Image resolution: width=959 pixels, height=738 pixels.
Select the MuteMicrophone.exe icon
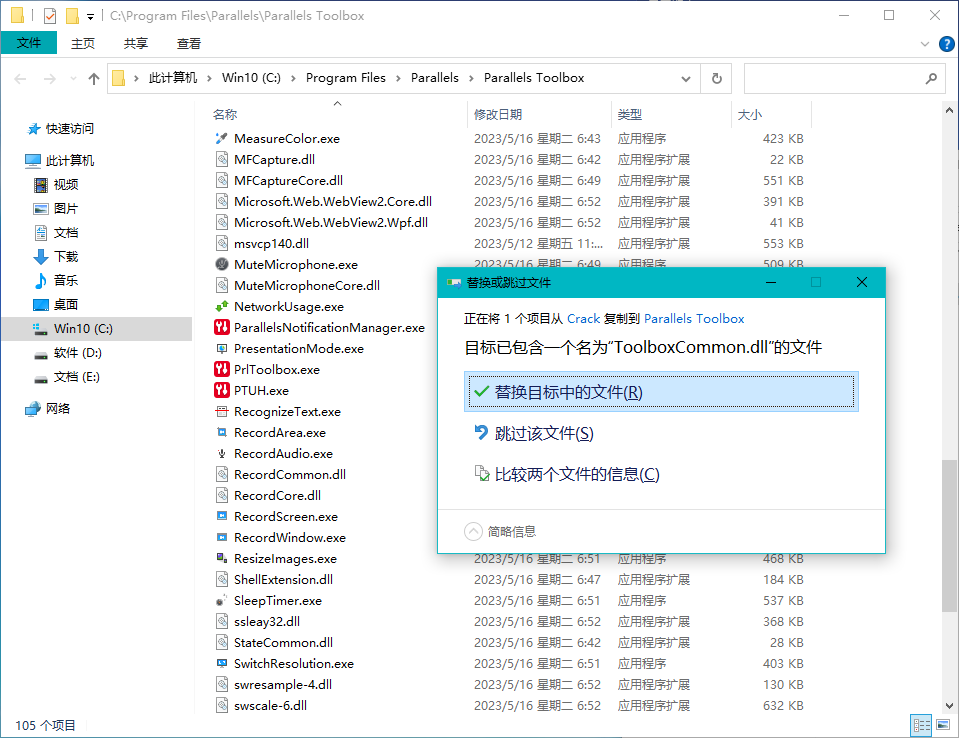[221, 265]
